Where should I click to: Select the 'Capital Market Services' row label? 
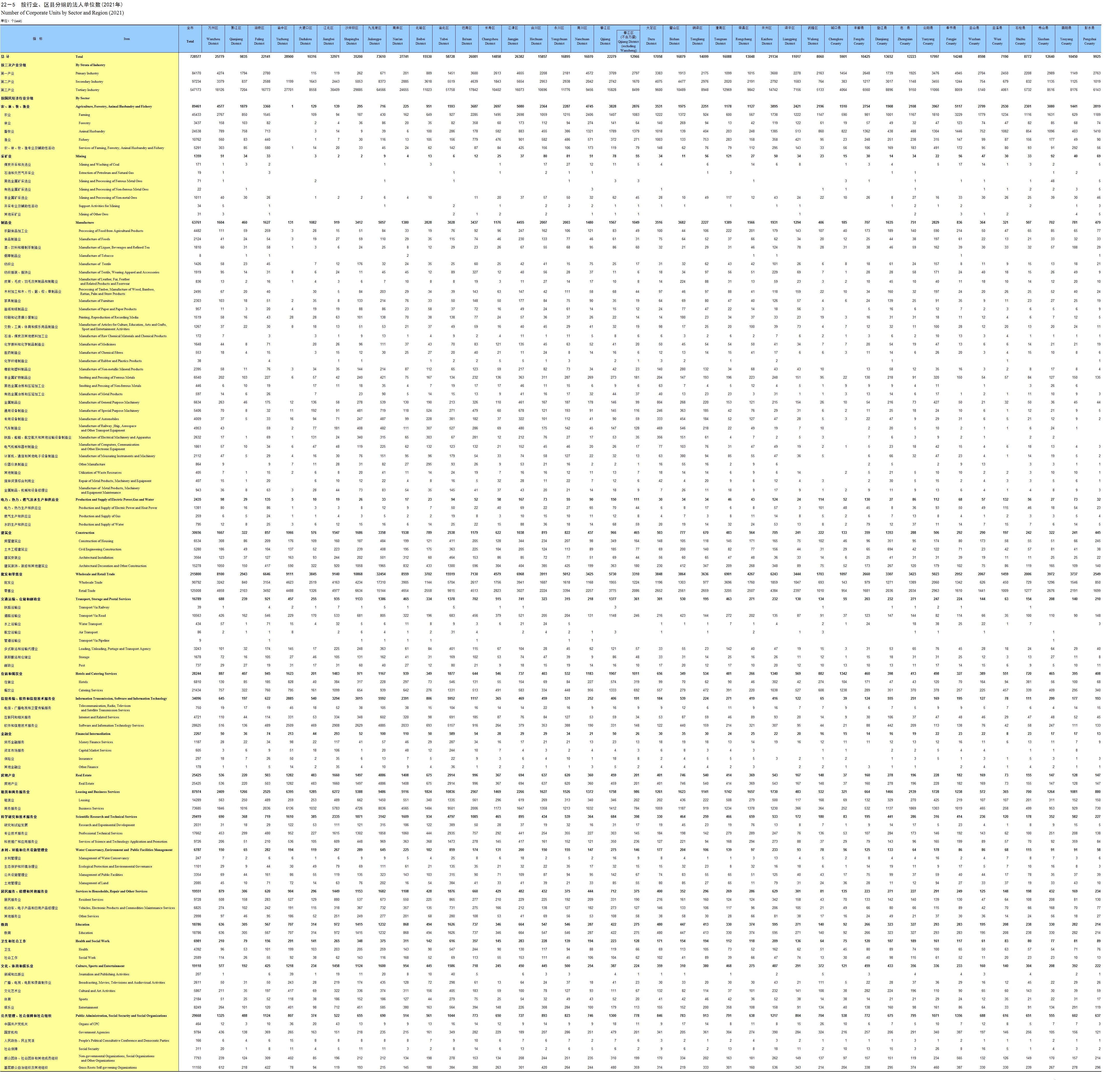[95, 750]
